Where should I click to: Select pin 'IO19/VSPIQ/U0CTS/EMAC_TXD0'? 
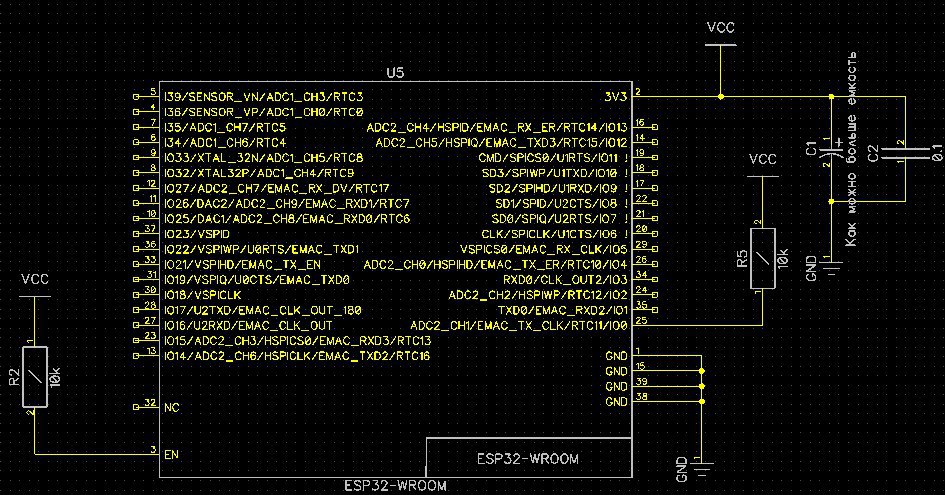(257, 280)
